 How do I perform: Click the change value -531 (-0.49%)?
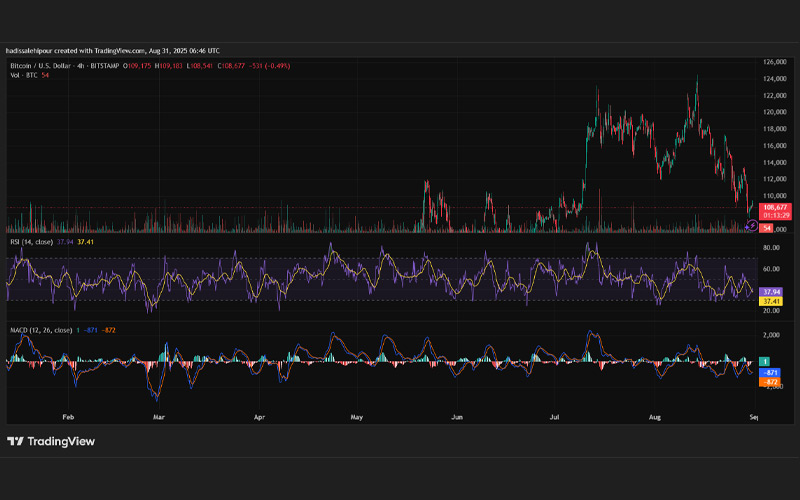269,66
